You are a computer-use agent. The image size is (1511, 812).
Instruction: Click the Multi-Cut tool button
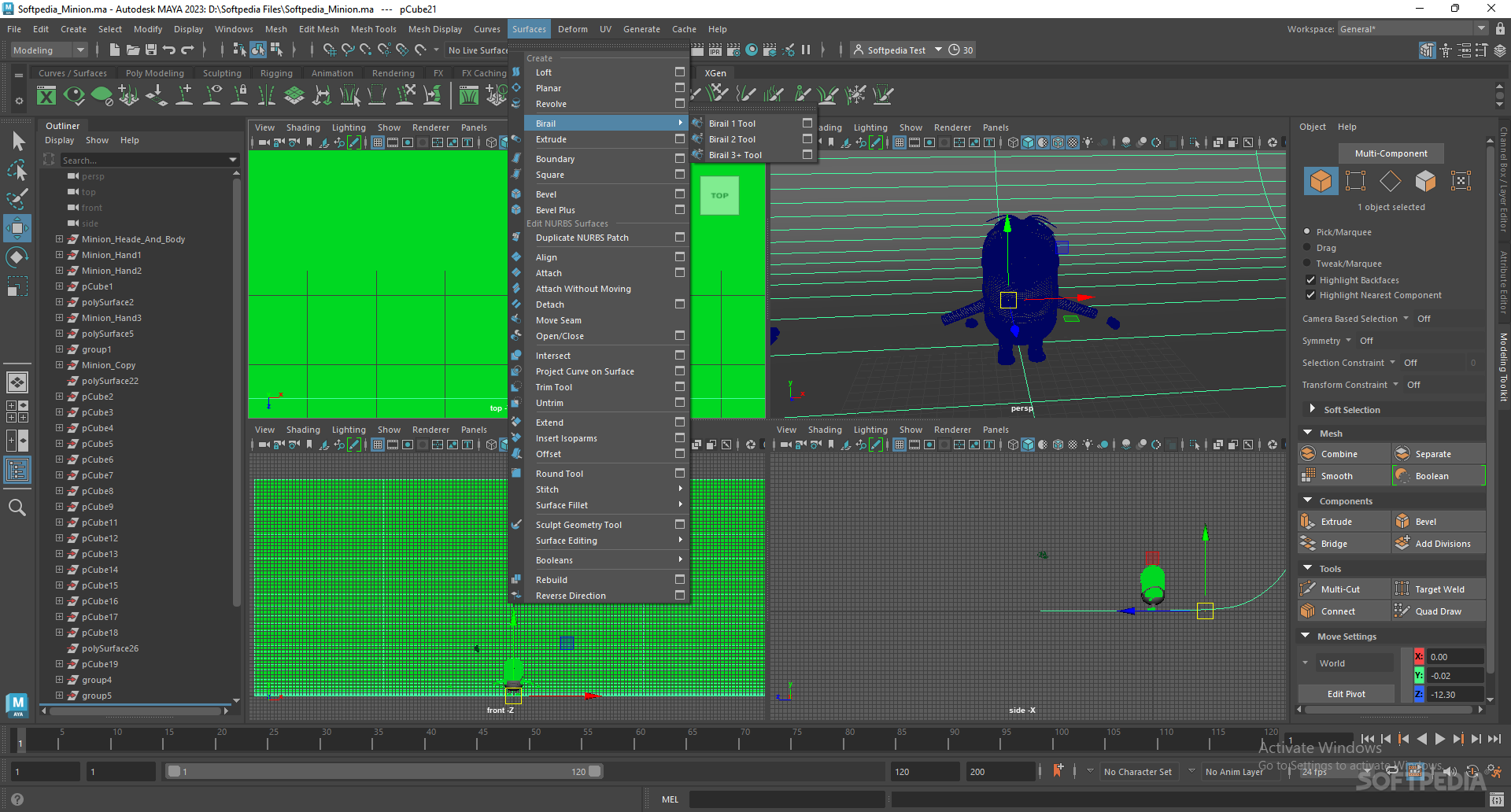click(x=1343, y=589)
